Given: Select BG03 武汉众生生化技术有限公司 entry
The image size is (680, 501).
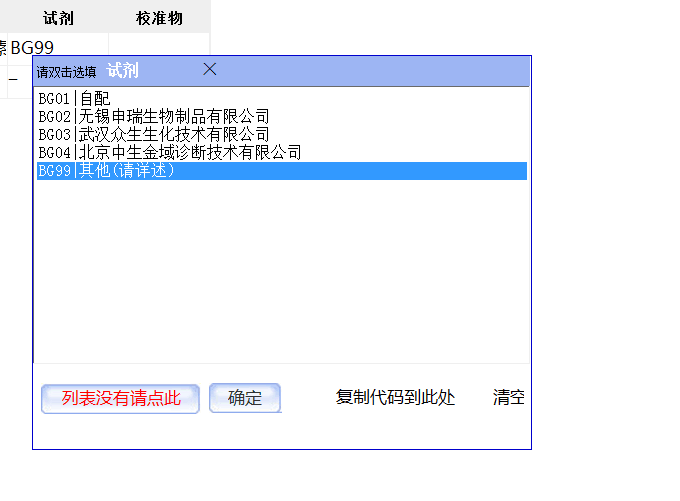Looking at the screenshot, I should coord(153,135).
